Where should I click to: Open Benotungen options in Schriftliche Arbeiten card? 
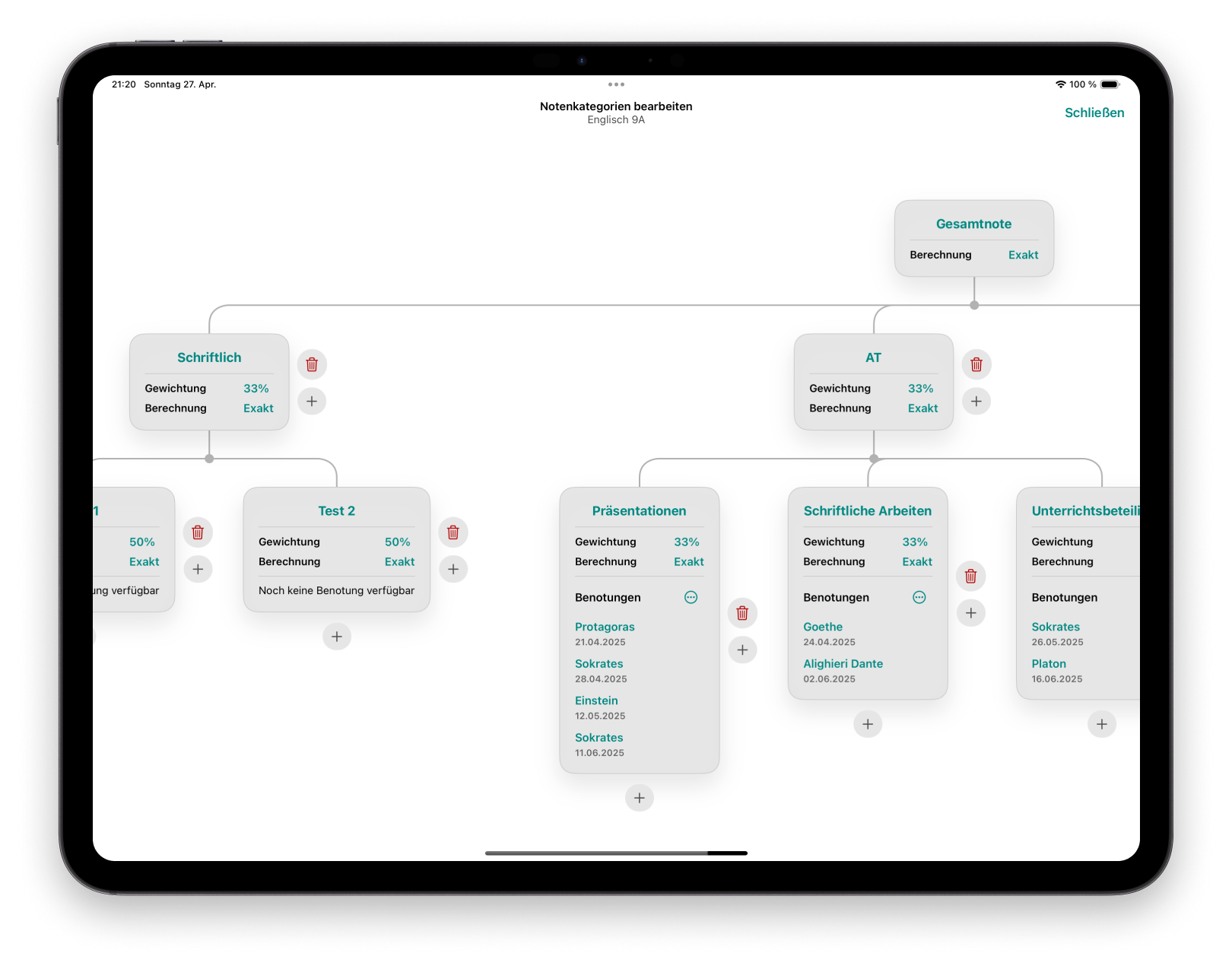click(919, 597)
